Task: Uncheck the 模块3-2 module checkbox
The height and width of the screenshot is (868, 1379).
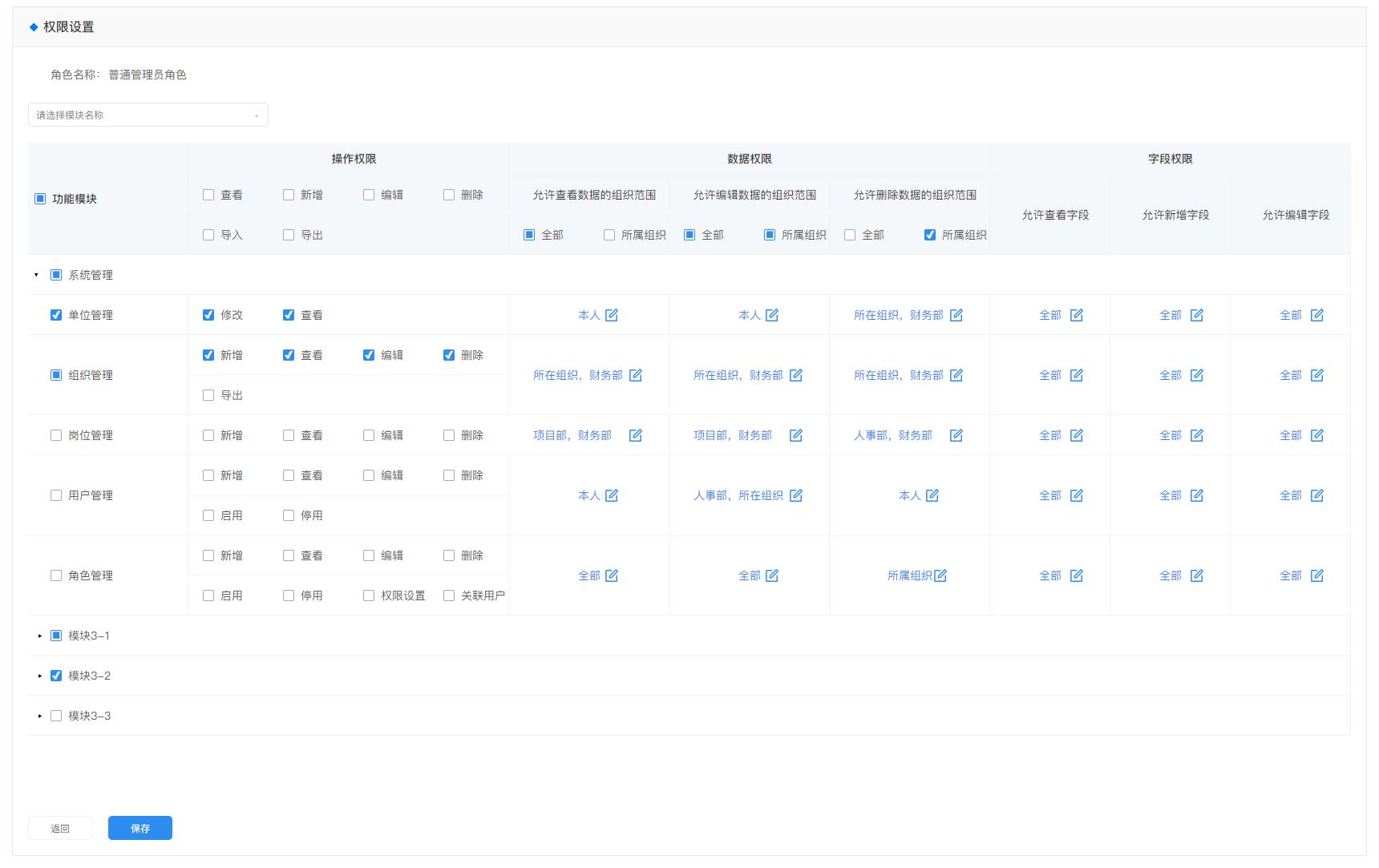Action: pyautogui.click(x=56, y=676)
